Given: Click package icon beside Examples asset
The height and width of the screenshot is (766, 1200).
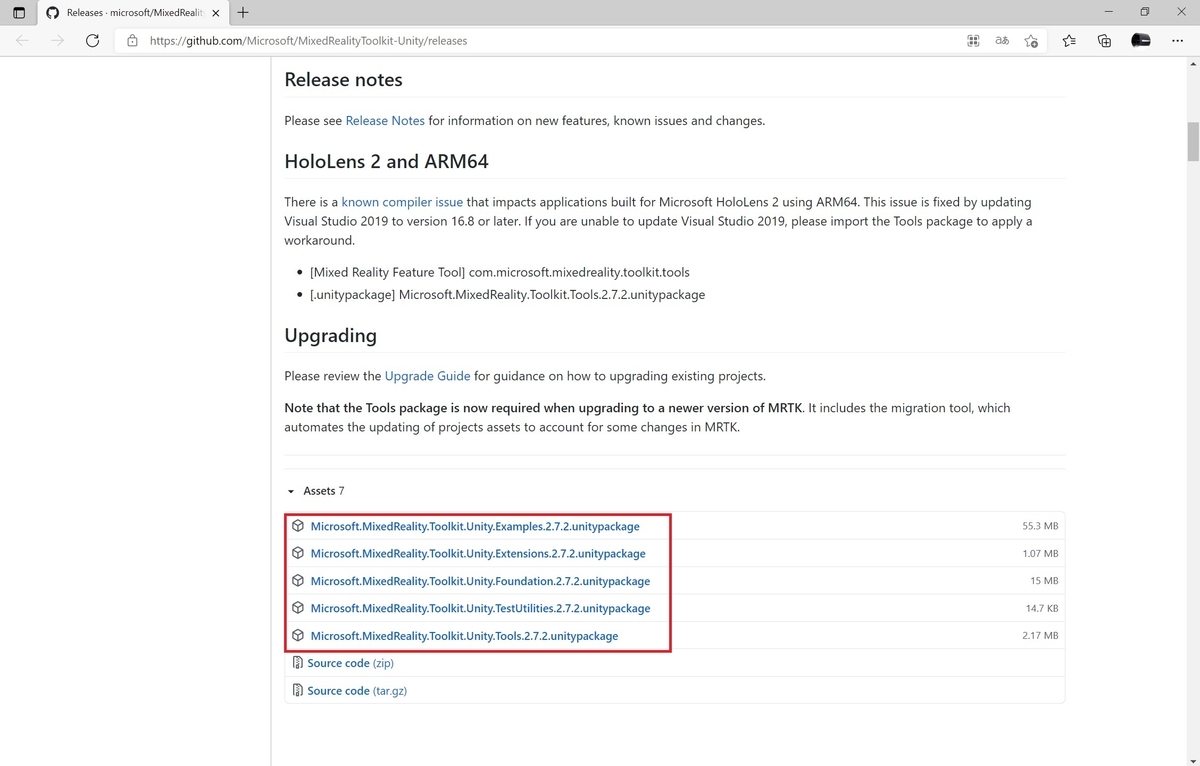Looking at the screenshot, I should [298, 526].
